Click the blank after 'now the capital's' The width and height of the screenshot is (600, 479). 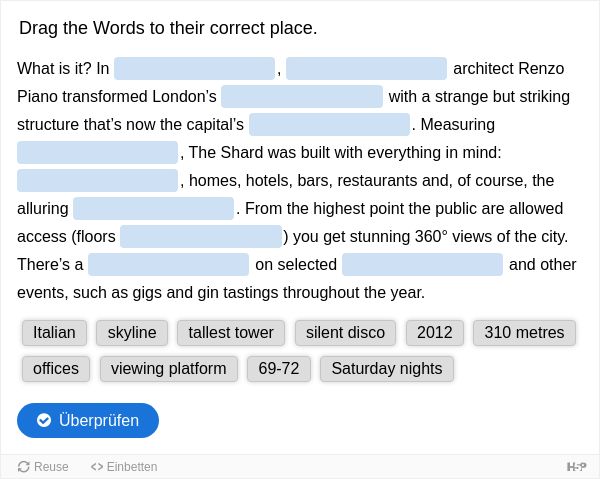click(x=329, y=124)
